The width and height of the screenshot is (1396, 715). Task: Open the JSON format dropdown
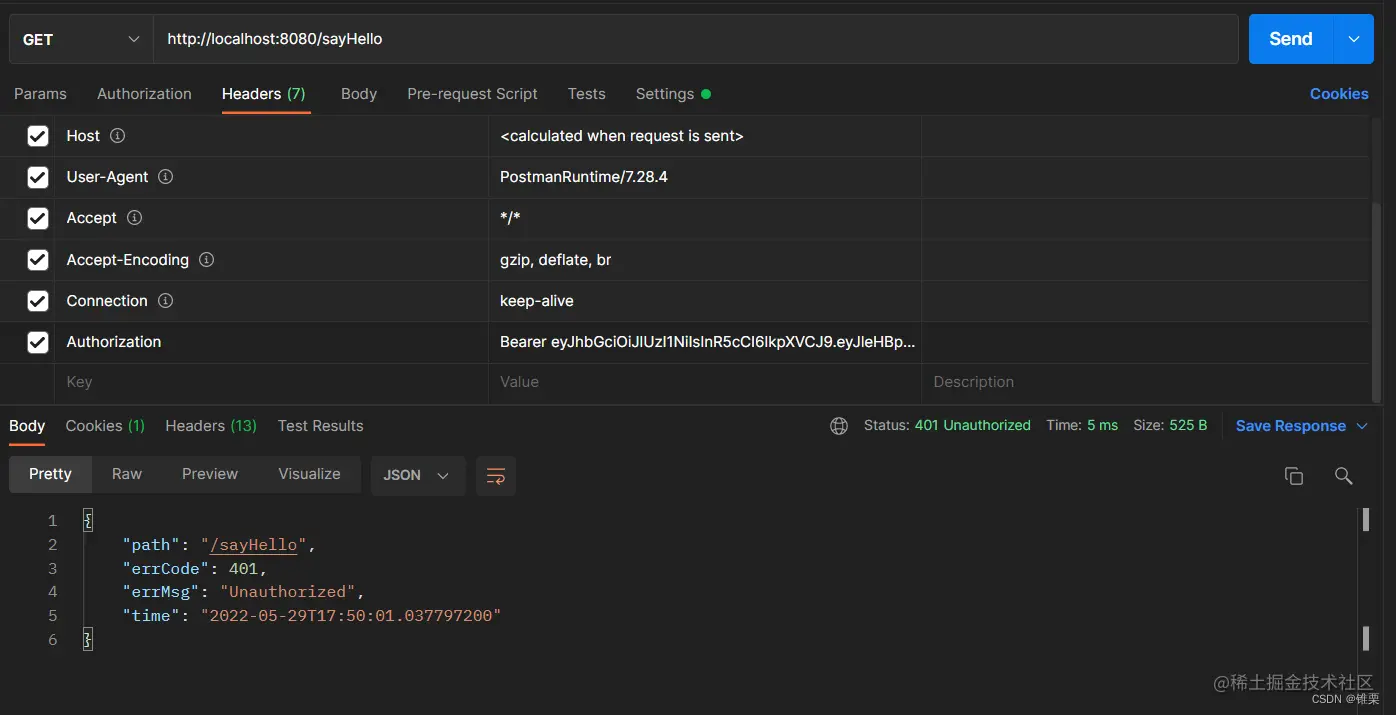point(418,475)
